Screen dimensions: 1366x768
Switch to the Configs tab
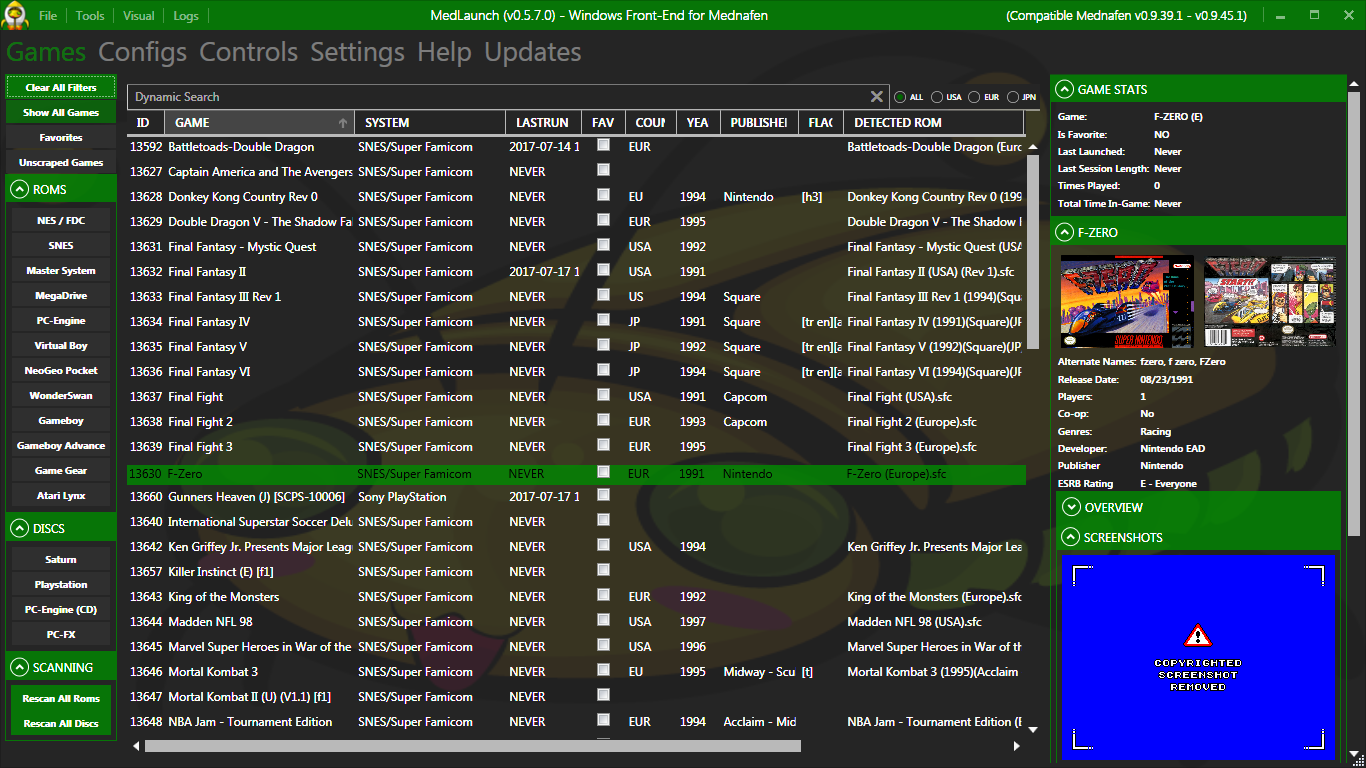point(142,52)
